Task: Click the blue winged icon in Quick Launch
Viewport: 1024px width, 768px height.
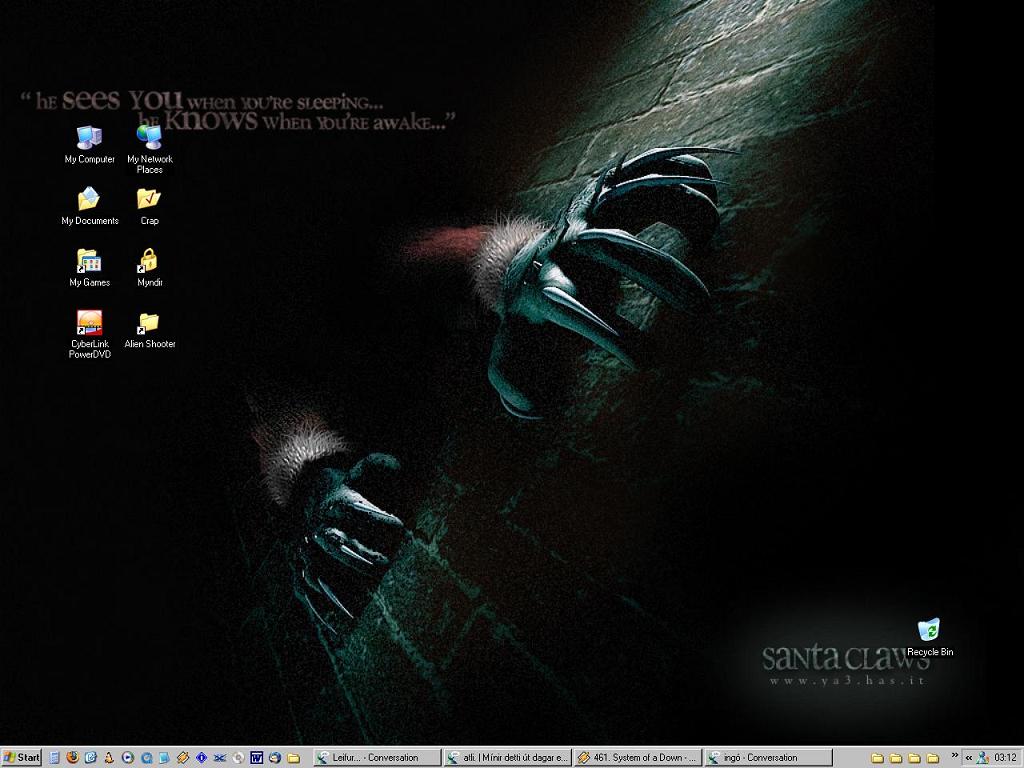Action: point(219,758)
